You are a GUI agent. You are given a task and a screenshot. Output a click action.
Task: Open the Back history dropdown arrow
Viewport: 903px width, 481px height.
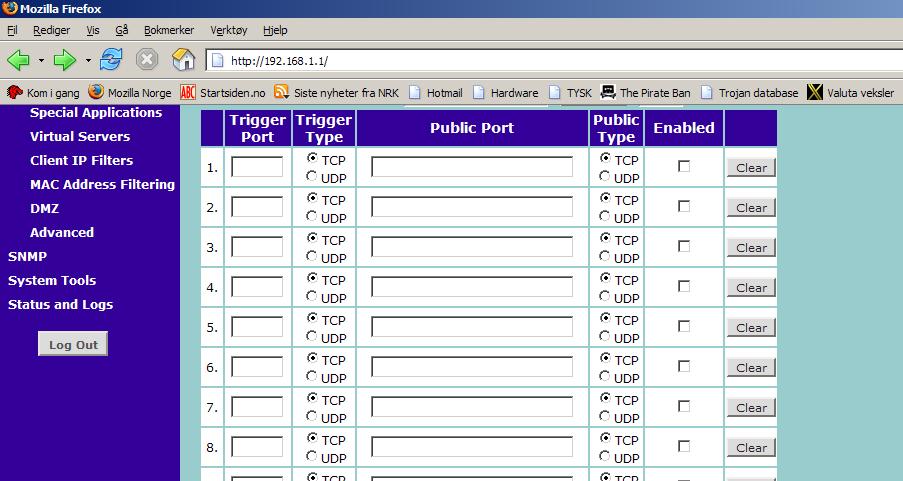click(41, 60)
